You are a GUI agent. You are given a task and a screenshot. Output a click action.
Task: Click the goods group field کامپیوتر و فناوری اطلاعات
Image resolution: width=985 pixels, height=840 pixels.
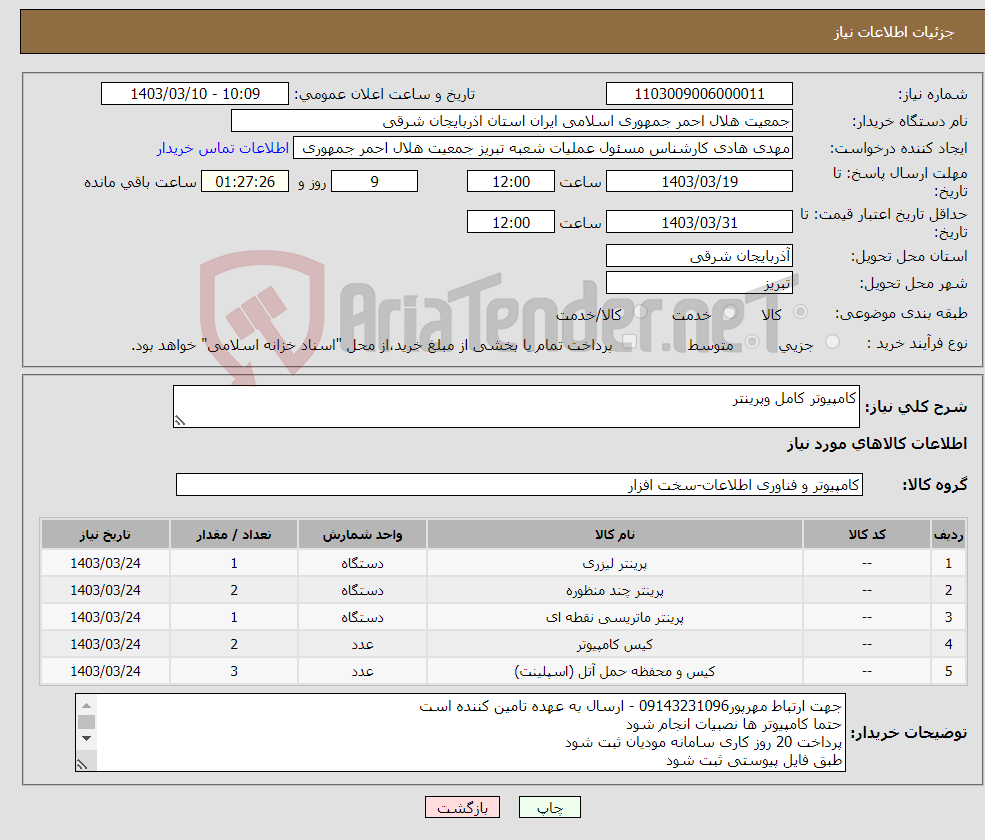[x=519, y=484]
